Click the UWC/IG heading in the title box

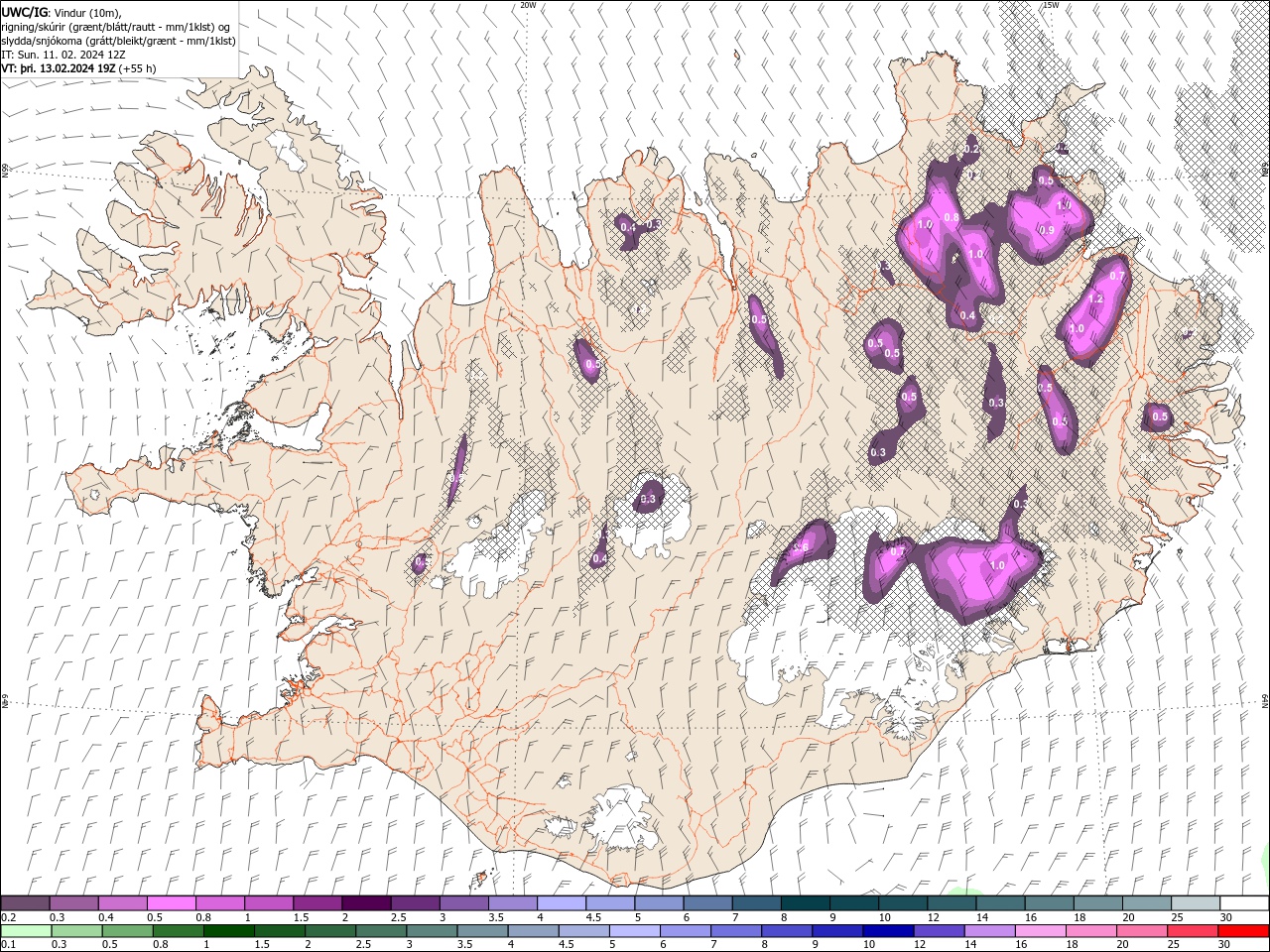[24, 11]
